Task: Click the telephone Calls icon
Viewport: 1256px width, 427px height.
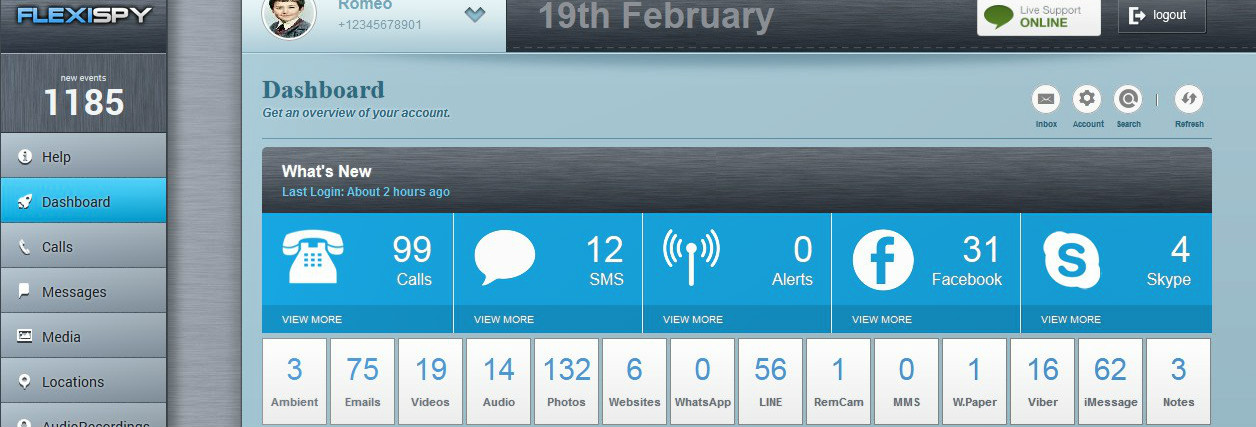Action: tap(312, 257)
